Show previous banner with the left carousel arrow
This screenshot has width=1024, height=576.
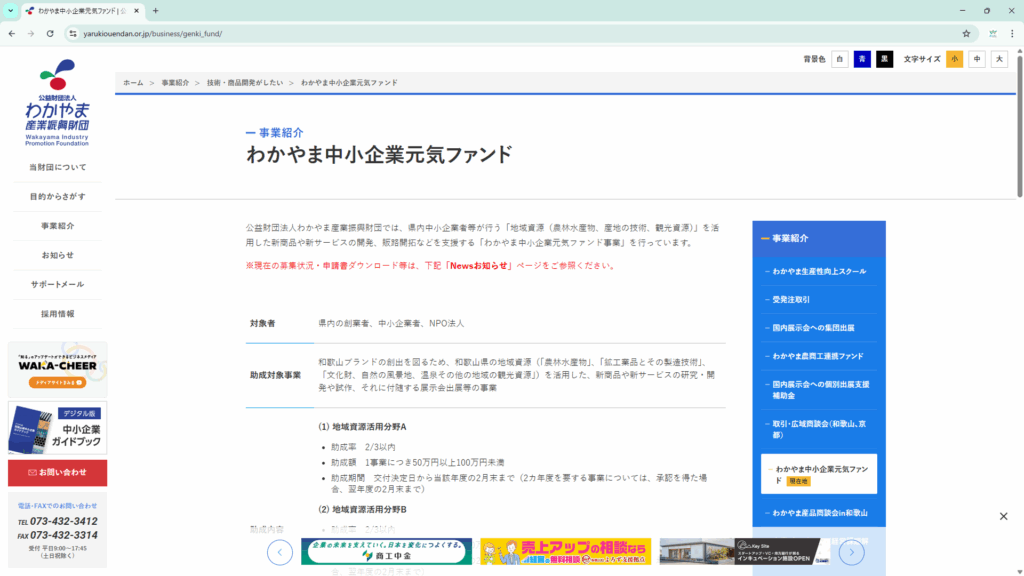[x=280, y=552]
